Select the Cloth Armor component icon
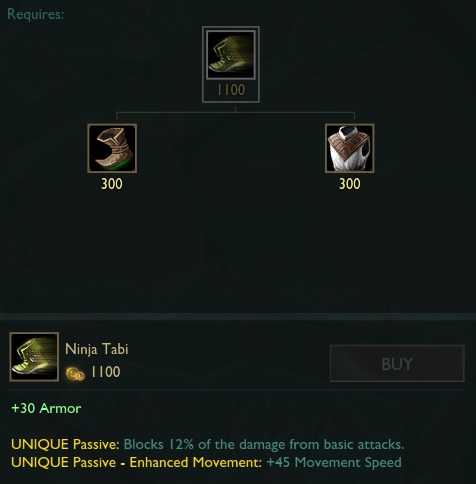Screen dimensions: 476x484 tap(349, 148)
